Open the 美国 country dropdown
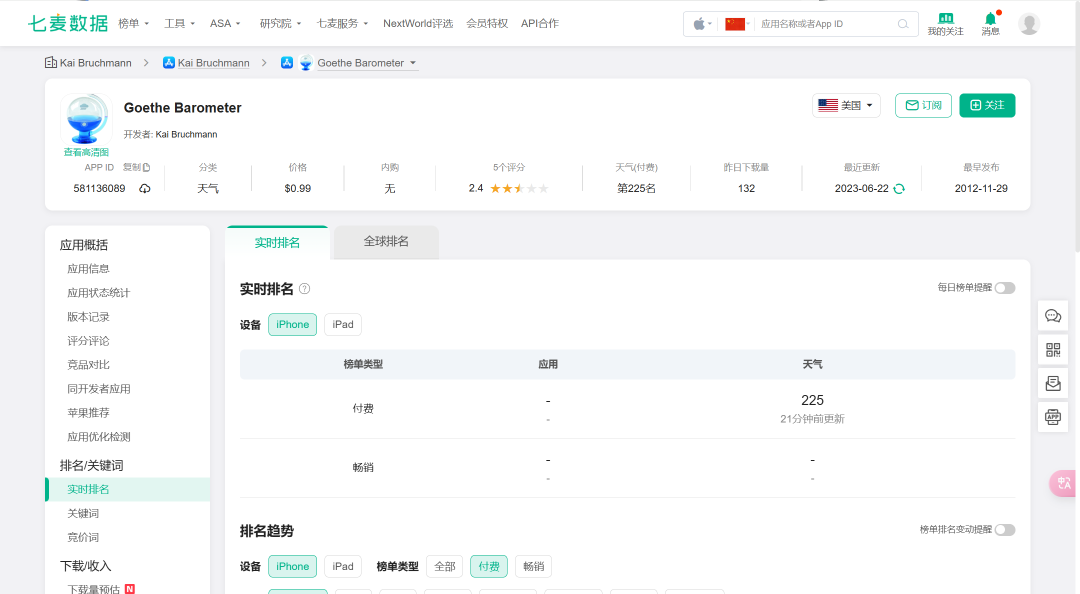The height and width of the screenshot is (594, 1080). (x=846, y=105)
